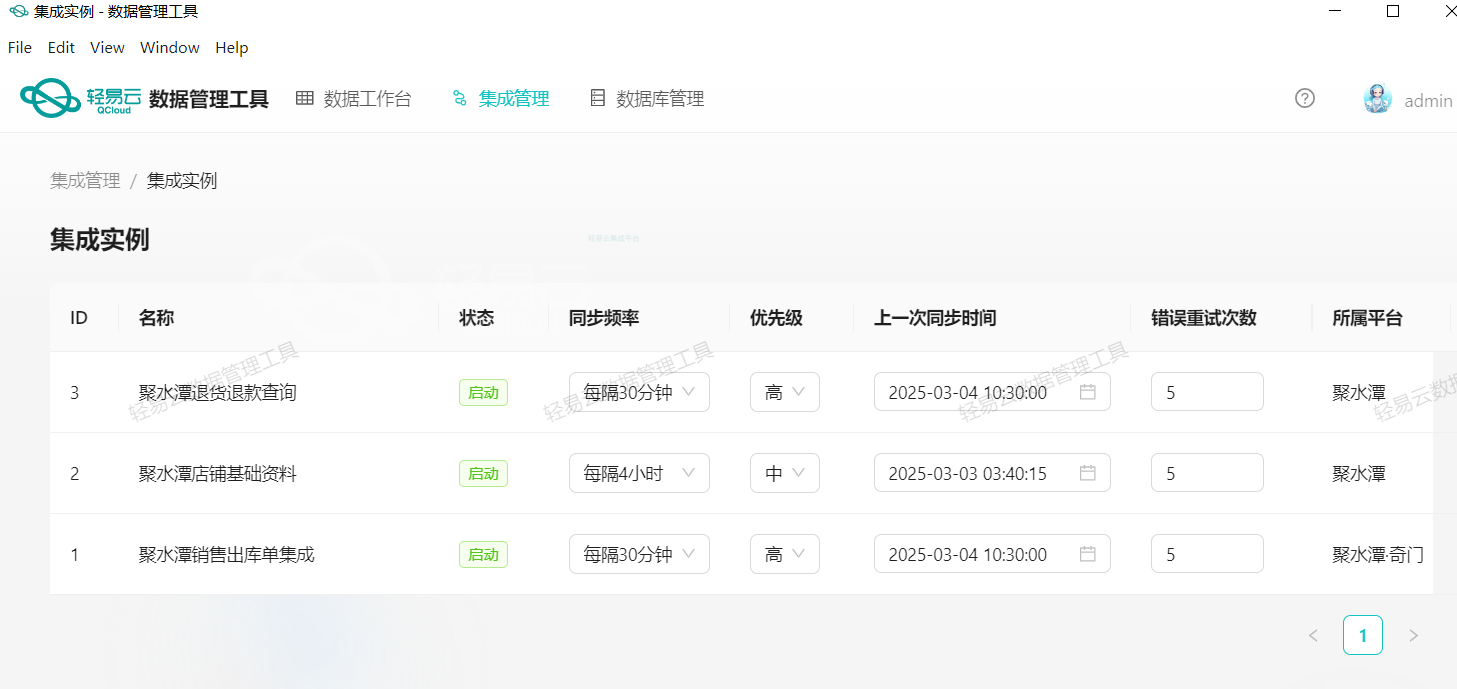Expand sync frequency dropdown for 聚水潭销售出库单集成
The image size is (1457, 689).
(639, 554)
